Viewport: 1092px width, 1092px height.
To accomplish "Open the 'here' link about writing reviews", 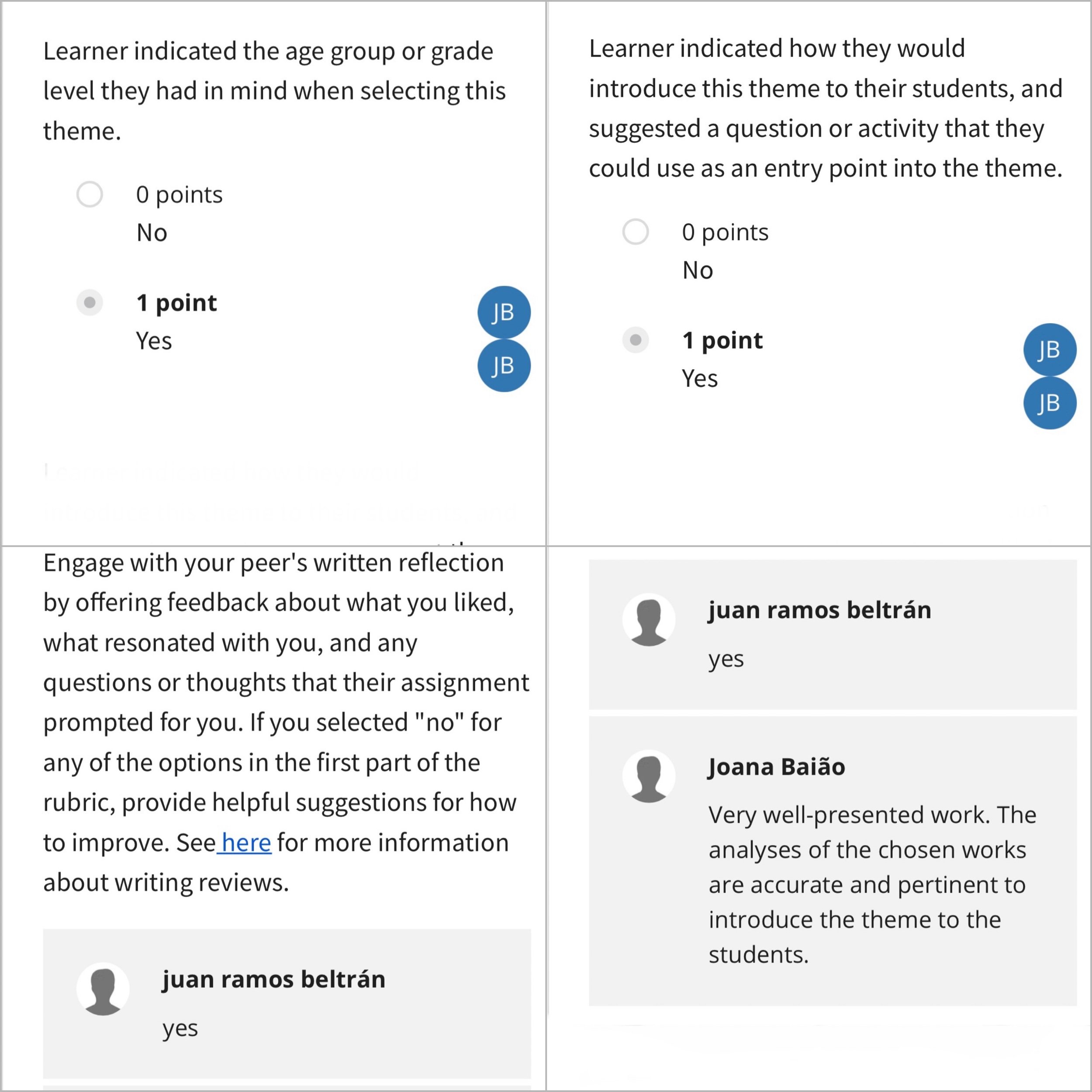I will pyautogui.click(x=246, y=843).
